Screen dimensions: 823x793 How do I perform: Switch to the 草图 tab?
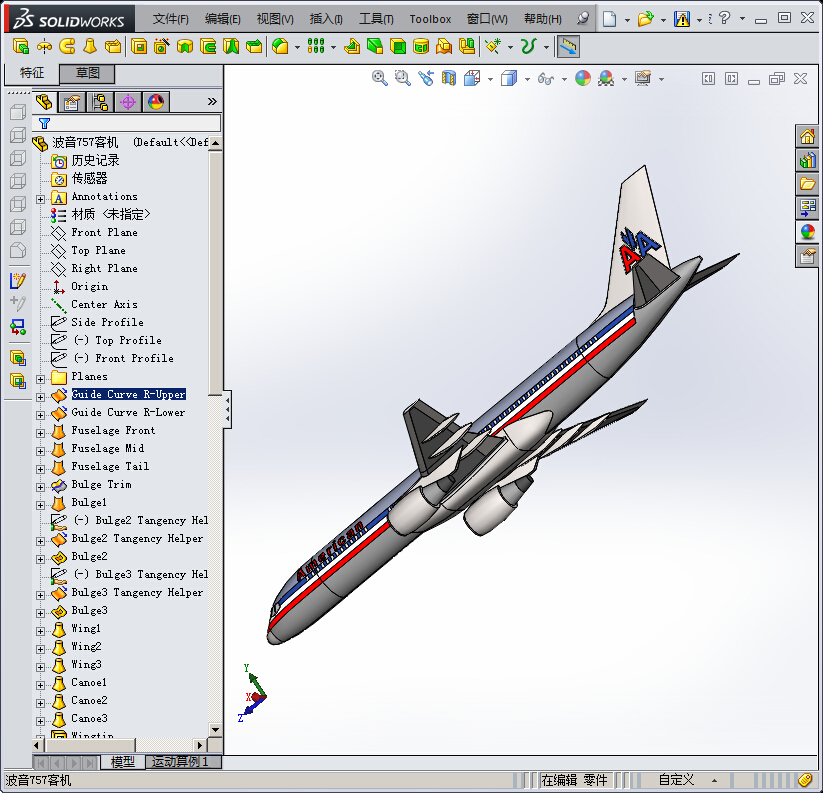tap(87, 73)
